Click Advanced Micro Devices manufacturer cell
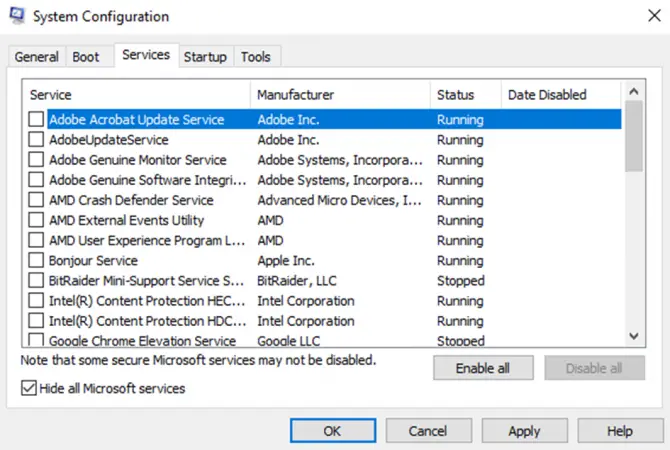Viewport: 670px width, 450px height. coord(340,200)
